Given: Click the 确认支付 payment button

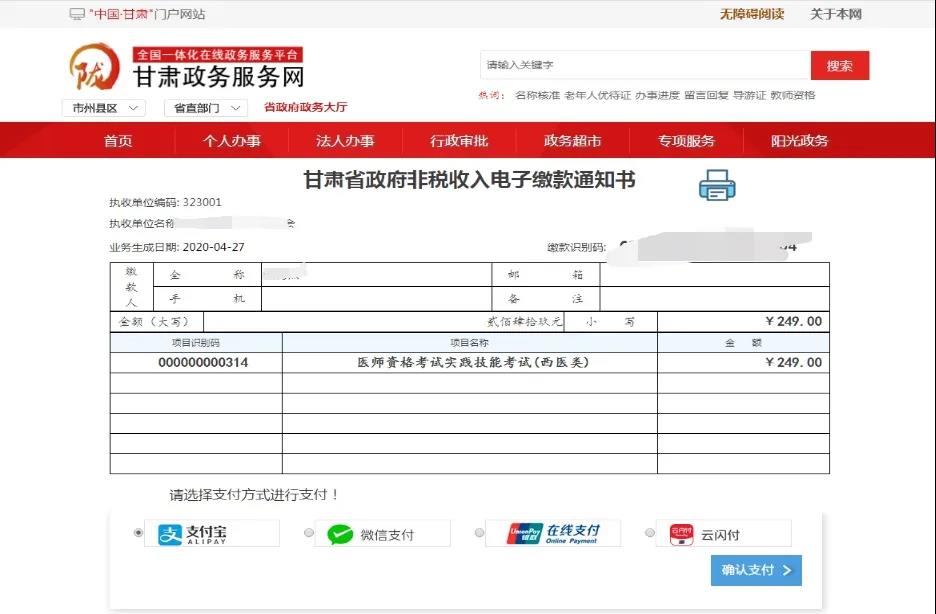Looking at the screenshot, I should pyautogui.click(x=756, y=570).
